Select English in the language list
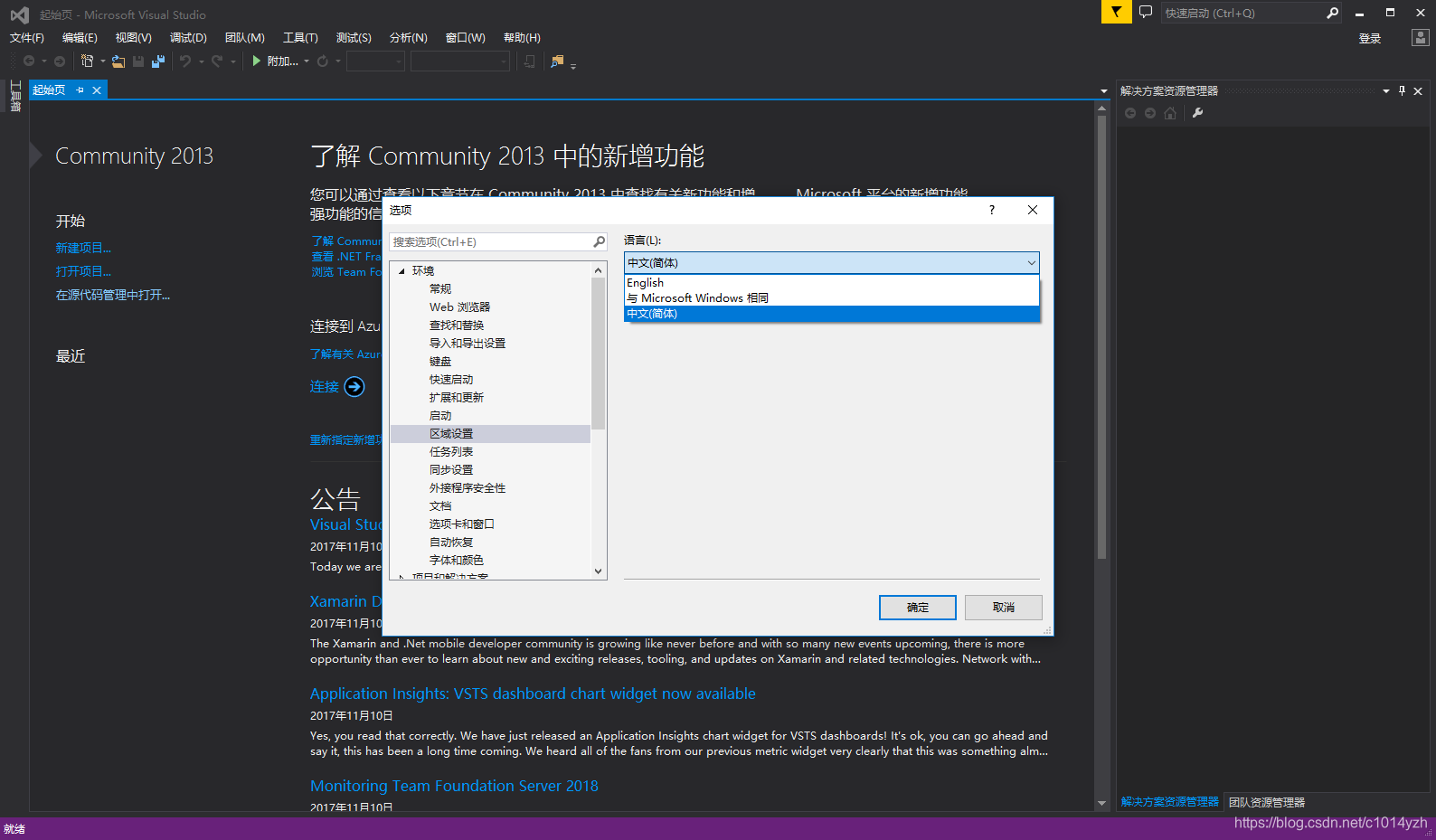The image size is (1436, 840). tap(832, 283)
